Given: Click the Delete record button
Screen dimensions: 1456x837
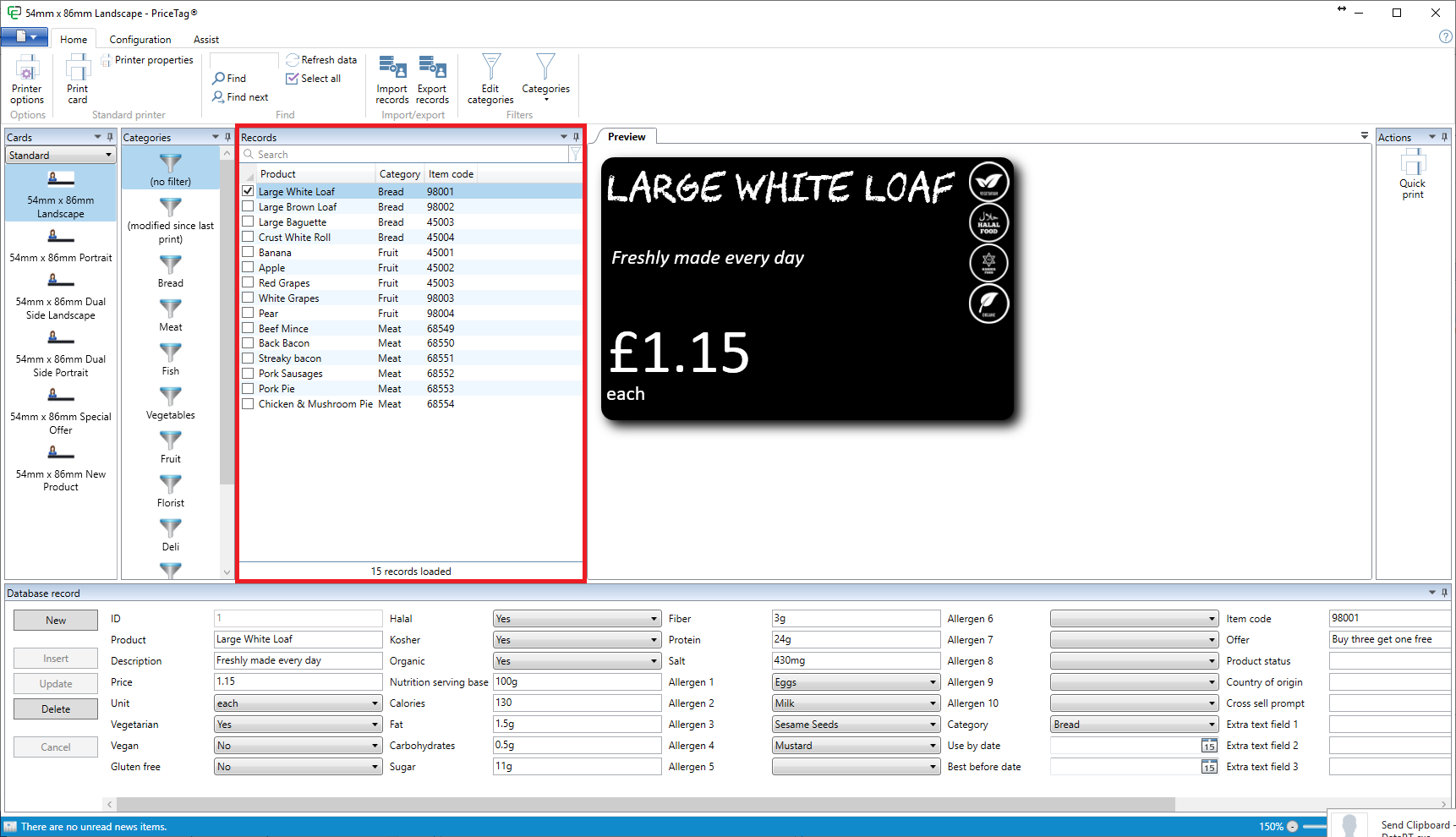Looking at the screenshot, I should tap(56, 709).
